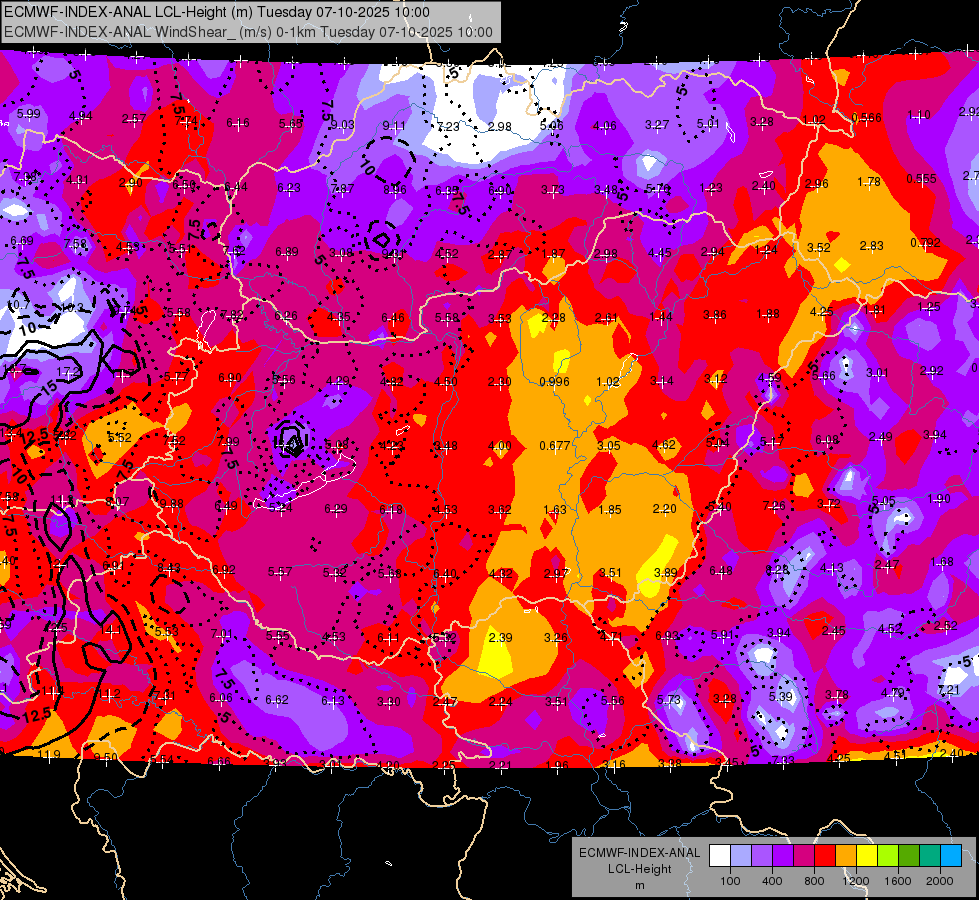
Task: Click the map value 1.78
Action: coord(868,182)
